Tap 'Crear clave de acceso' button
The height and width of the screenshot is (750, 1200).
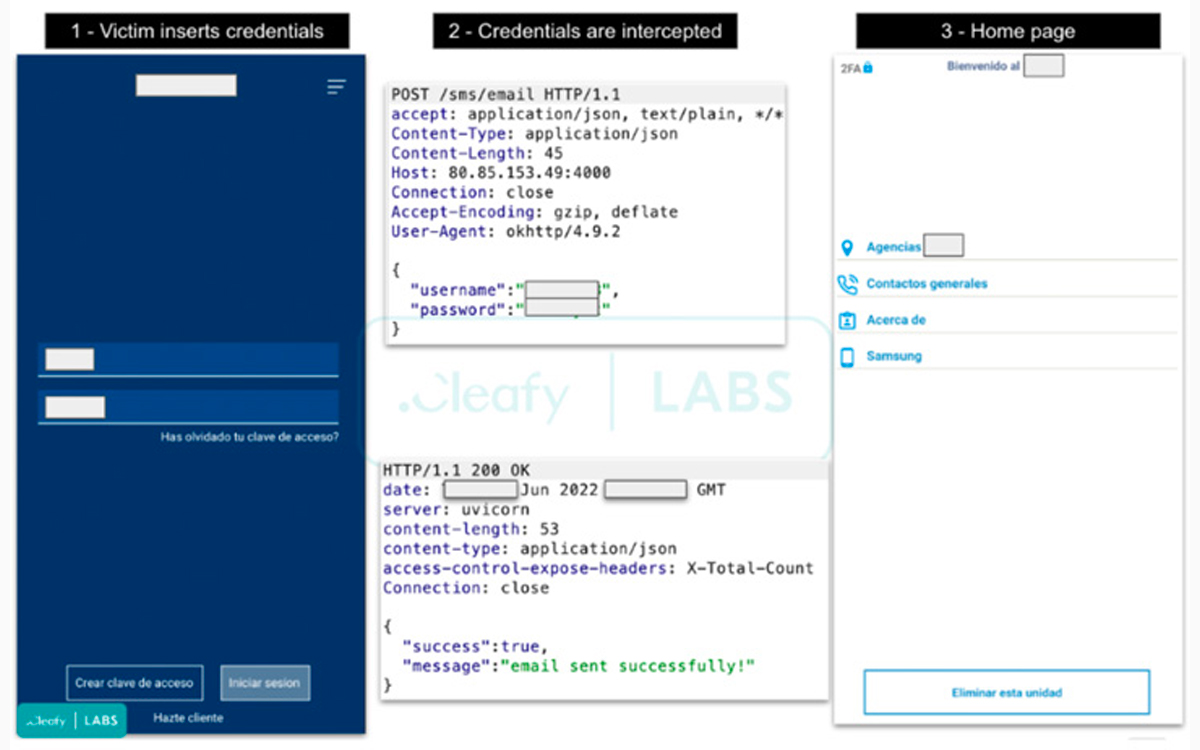pyautogui.click(x=134, y=683)
